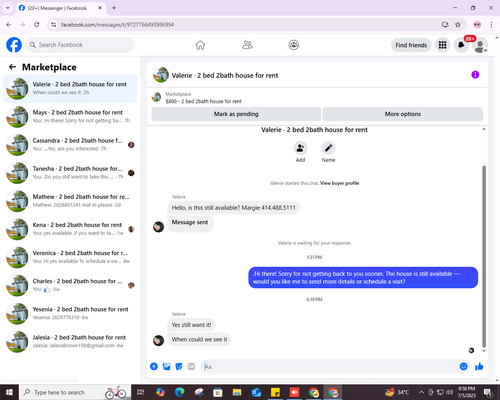
Task: Click Mark as pending
Action: click(x=236, y=114)
